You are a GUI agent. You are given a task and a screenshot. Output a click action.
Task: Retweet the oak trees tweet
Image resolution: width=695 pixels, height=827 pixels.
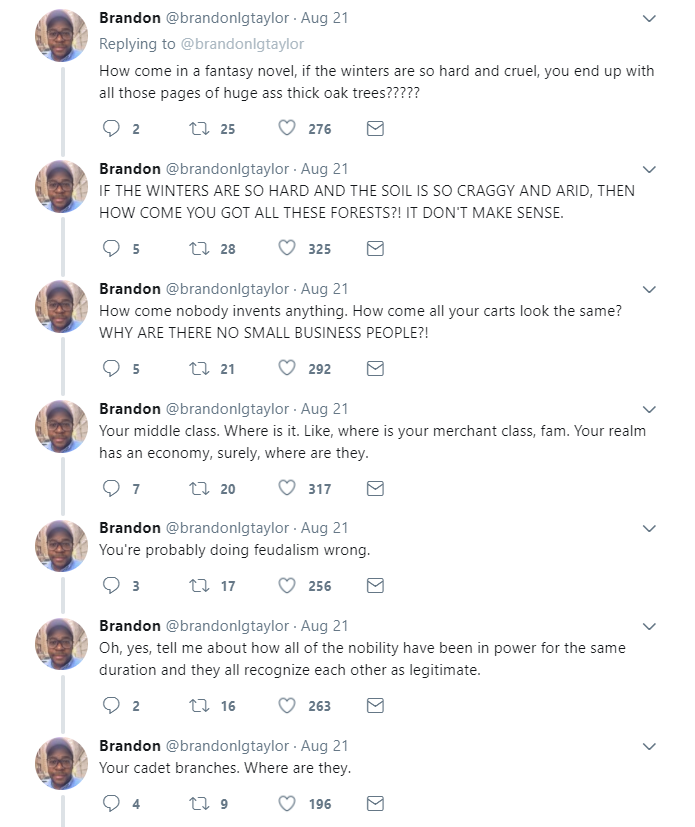tap(197, 129)
